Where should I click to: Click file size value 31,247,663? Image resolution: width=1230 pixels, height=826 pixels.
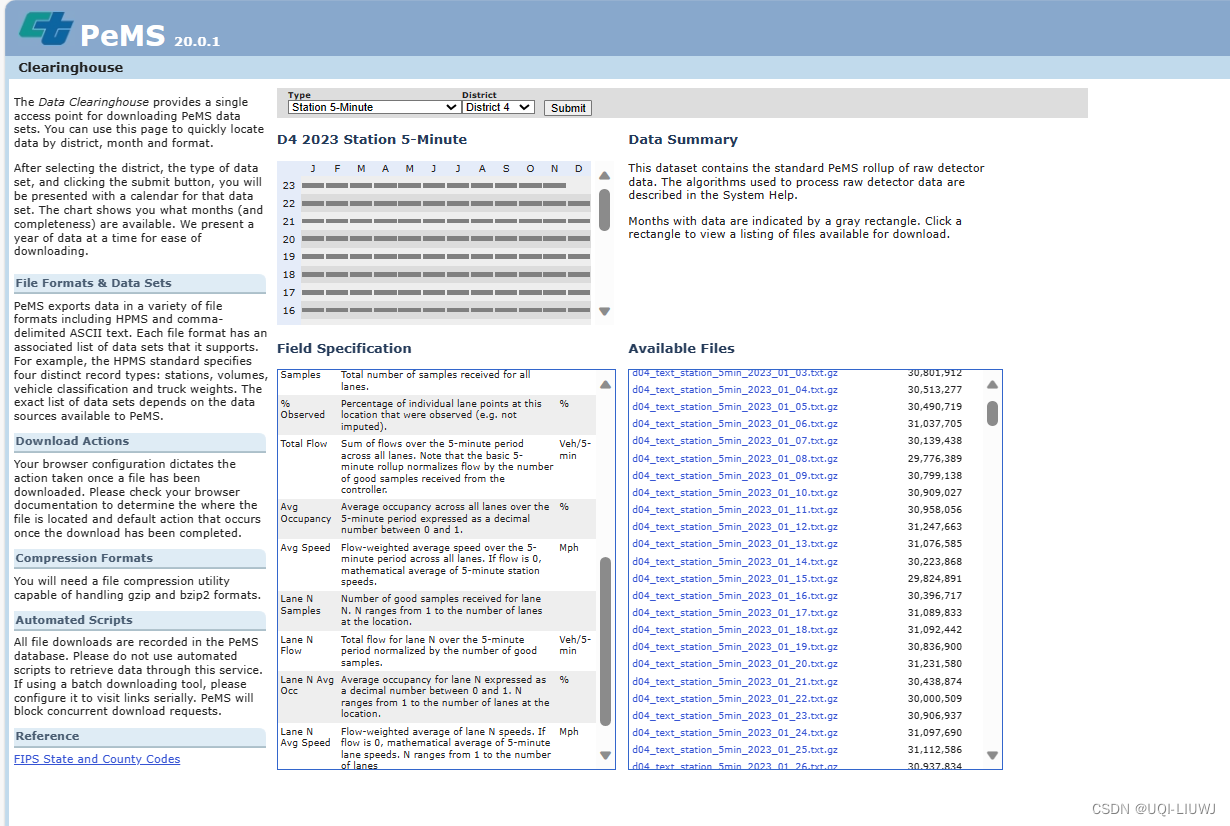coord(935,527)
